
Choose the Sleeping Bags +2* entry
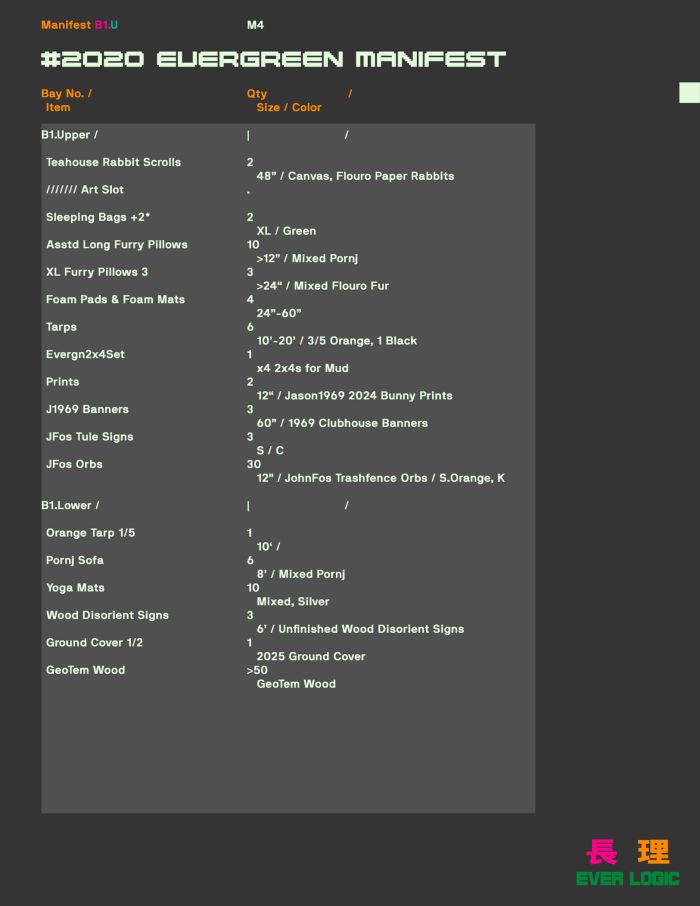click(x=98, y=217)
